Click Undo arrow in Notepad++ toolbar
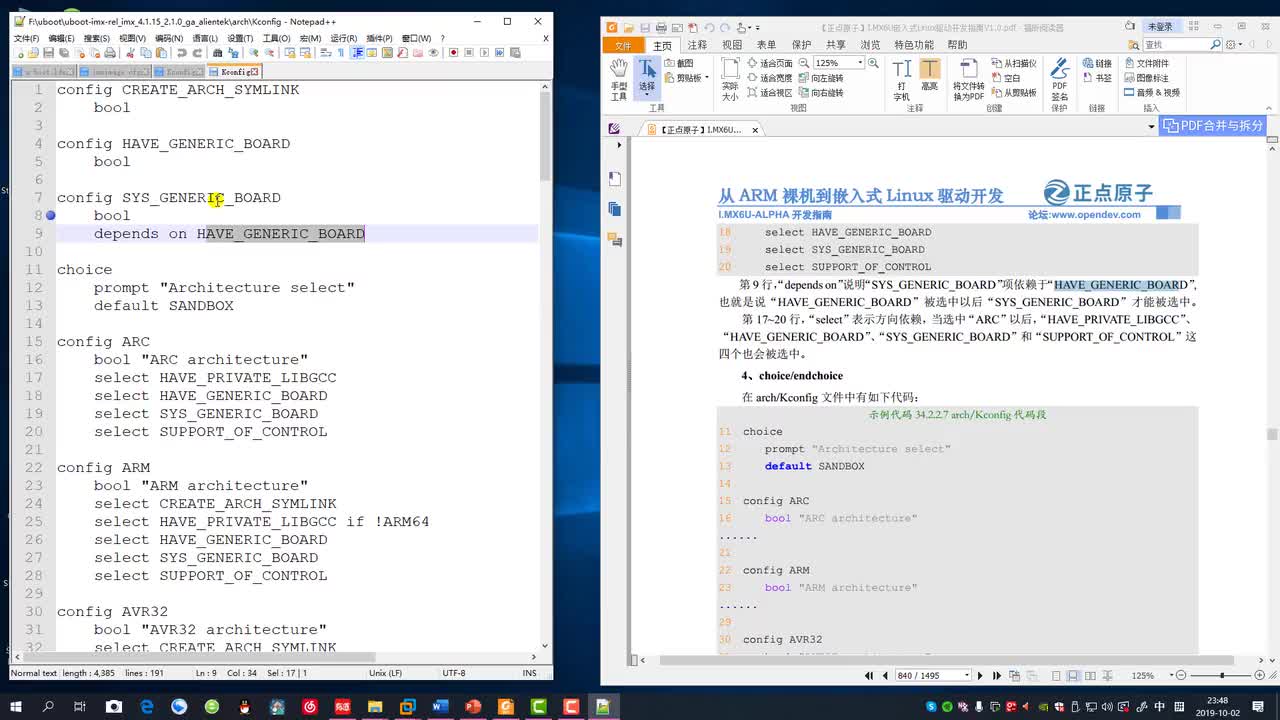 182,52
